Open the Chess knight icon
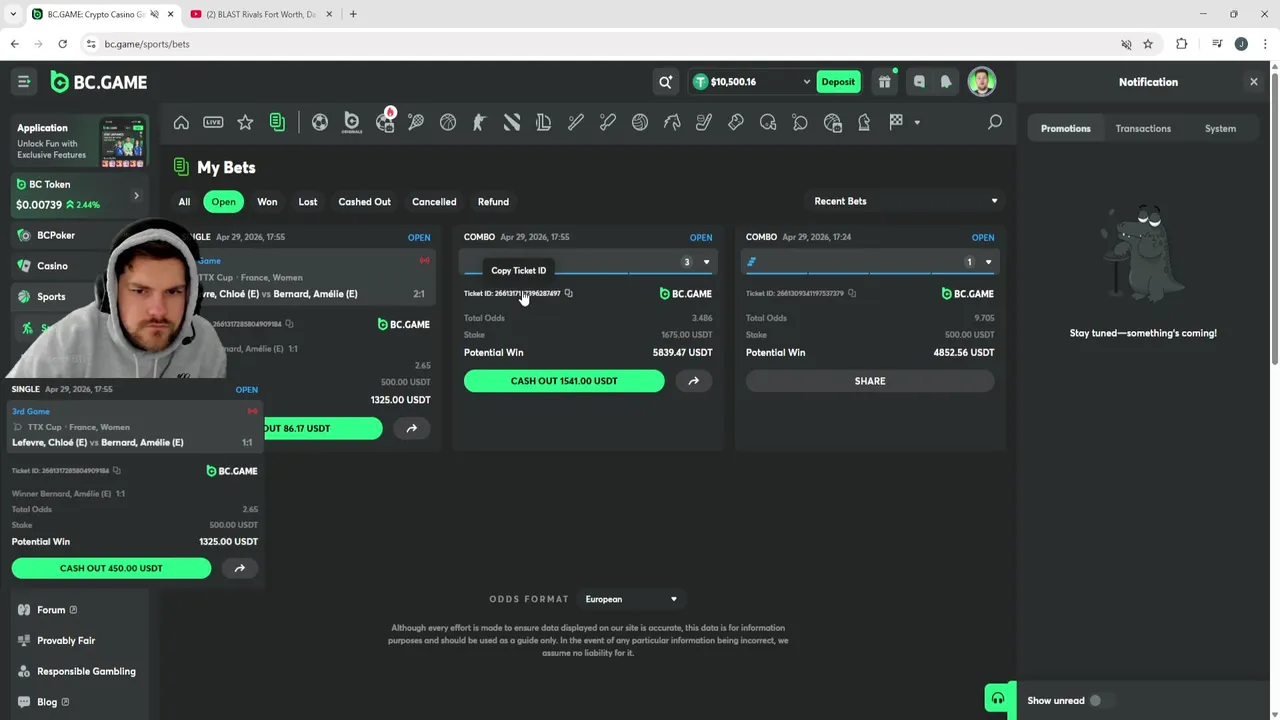The height and width of the screenshot is (720, 1280). pos(864,122)
